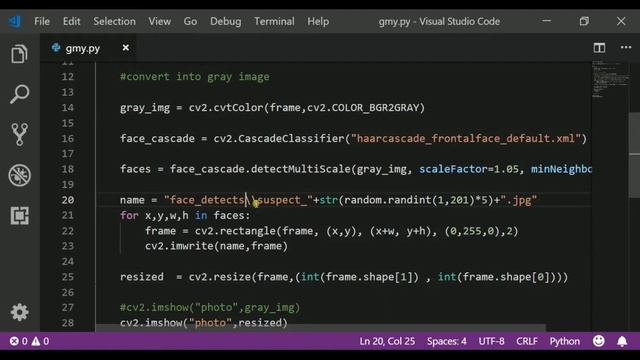
Task: Click 'gray_img' variable on line 14
Action: (145, 108)
